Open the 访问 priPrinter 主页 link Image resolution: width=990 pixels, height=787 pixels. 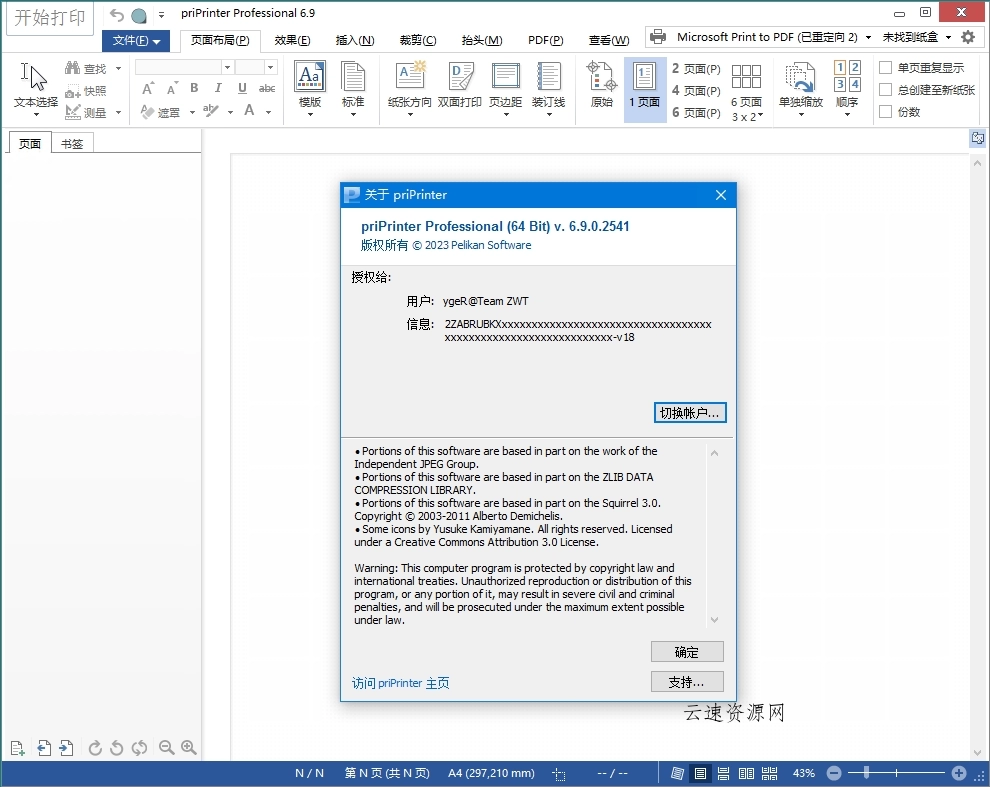coord(398,683)
